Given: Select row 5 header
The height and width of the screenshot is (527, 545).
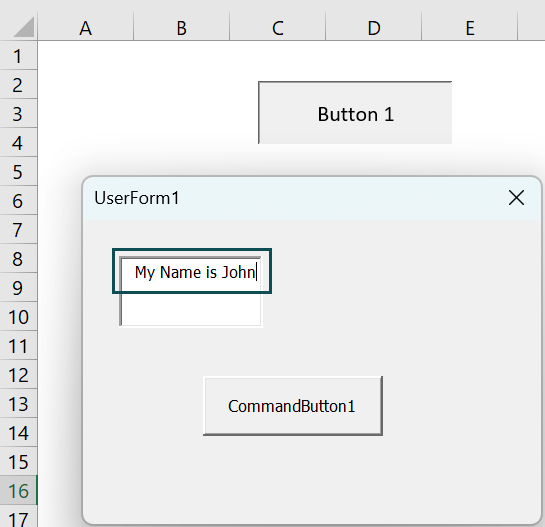Looking at the screenshot, I should point(18,171).
